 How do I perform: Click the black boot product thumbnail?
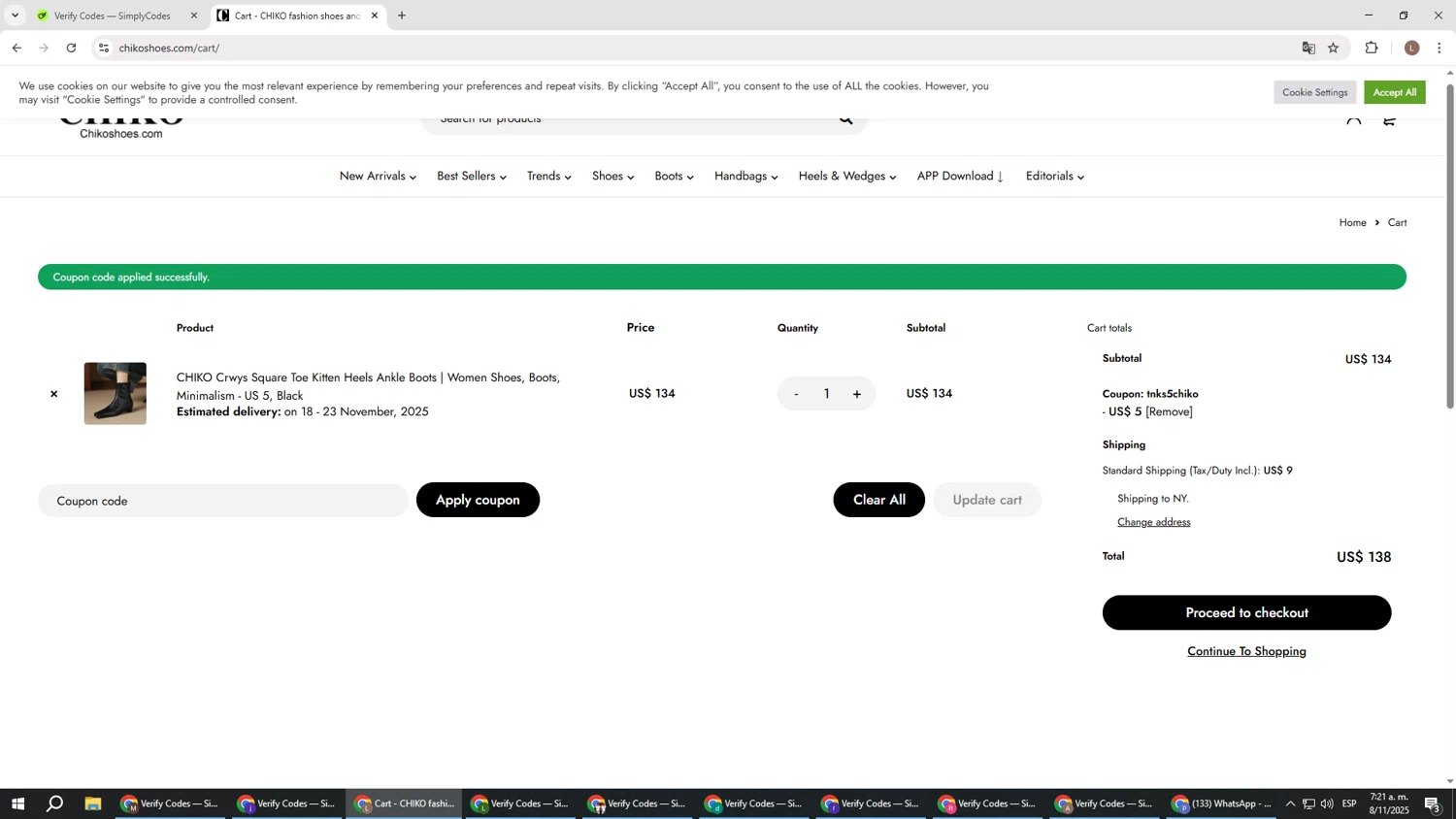(116, 394)
